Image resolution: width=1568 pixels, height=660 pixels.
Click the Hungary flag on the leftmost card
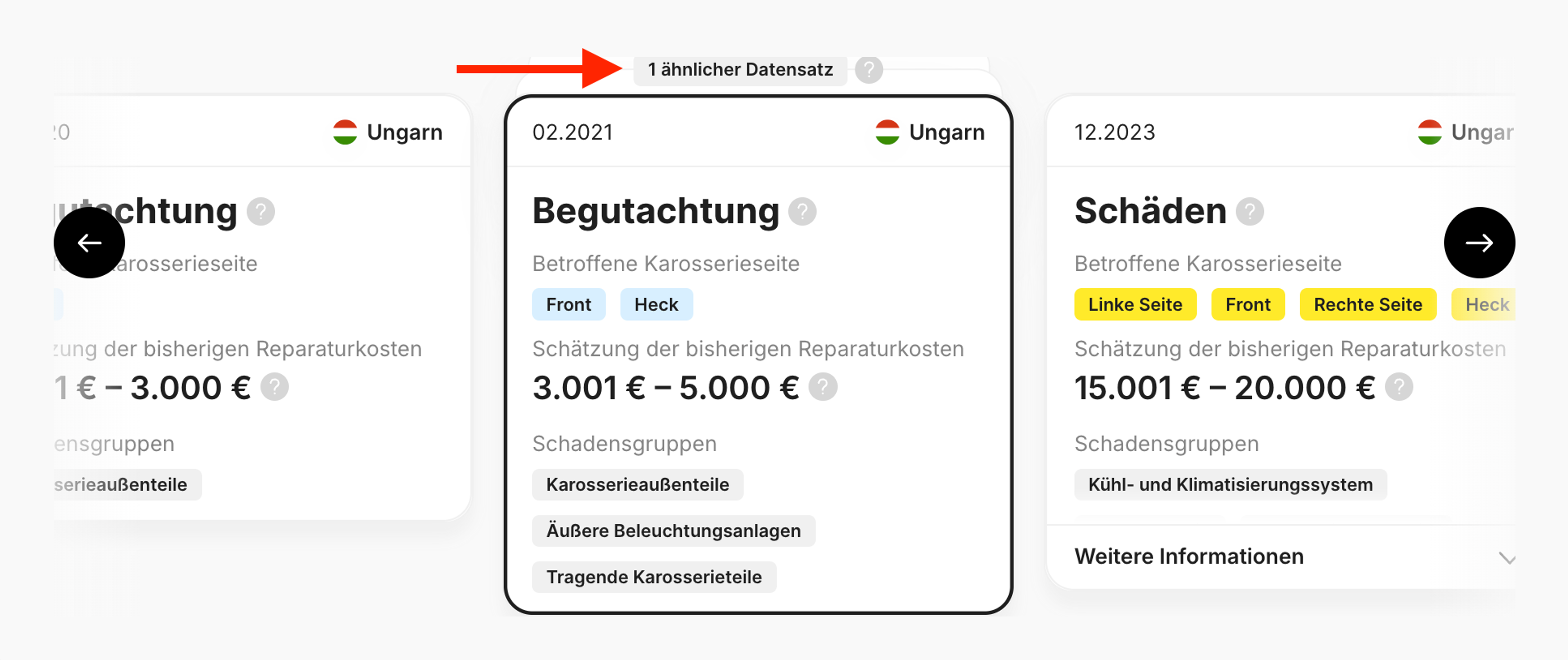click(345, 132)
